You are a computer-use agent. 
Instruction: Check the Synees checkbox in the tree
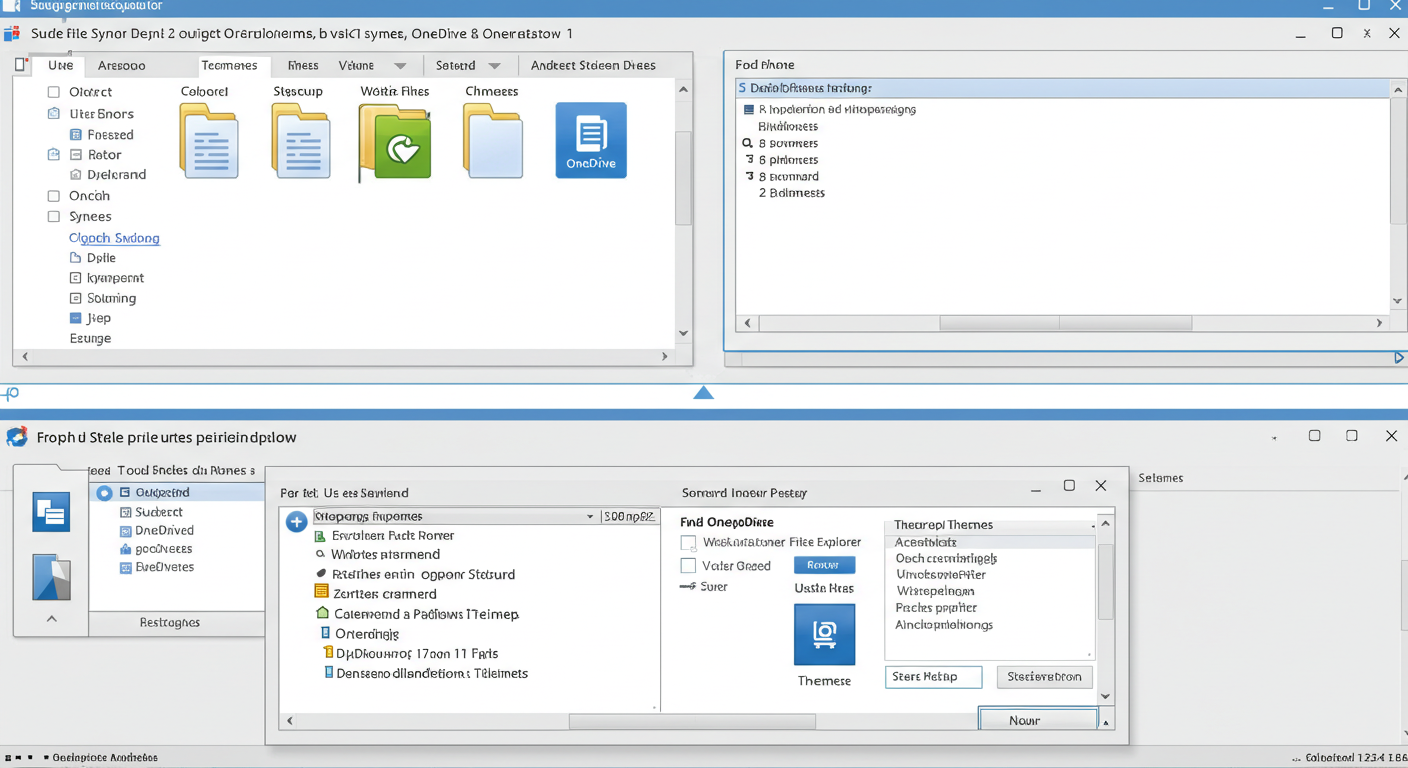coord(53,216)
